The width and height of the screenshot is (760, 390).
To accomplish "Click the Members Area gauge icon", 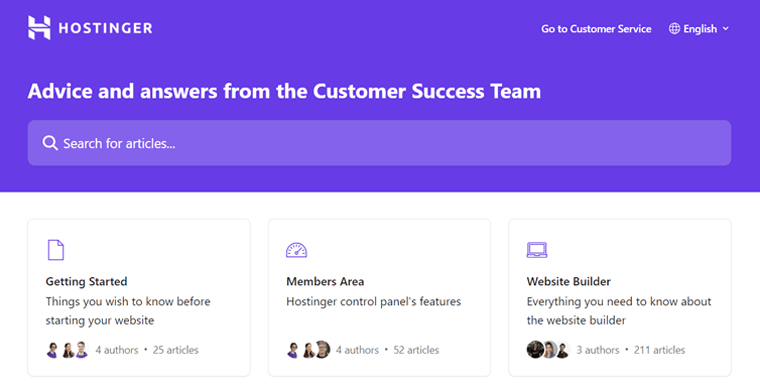I will point(297,250).
